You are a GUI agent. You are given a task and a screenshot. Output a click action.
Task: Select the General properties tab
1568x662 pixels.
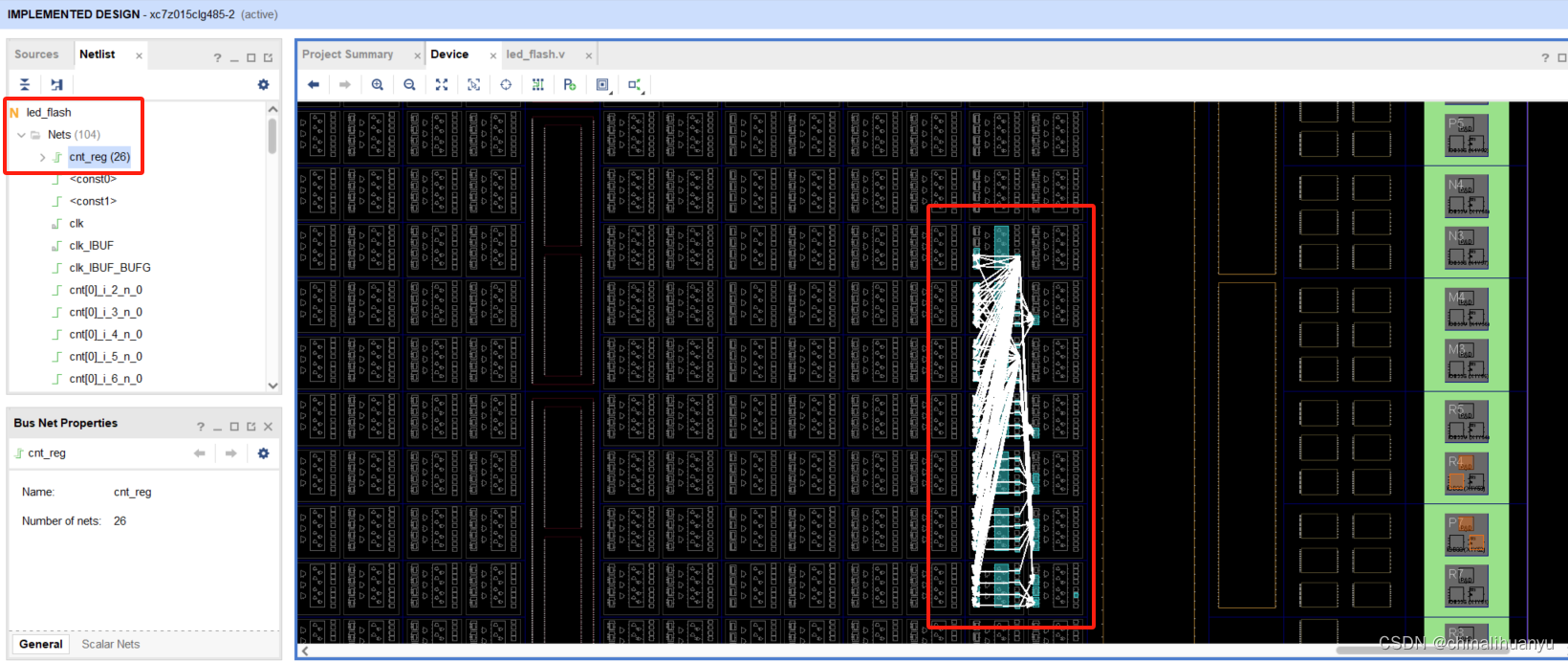pyautogui.click(x=41, y=644)
